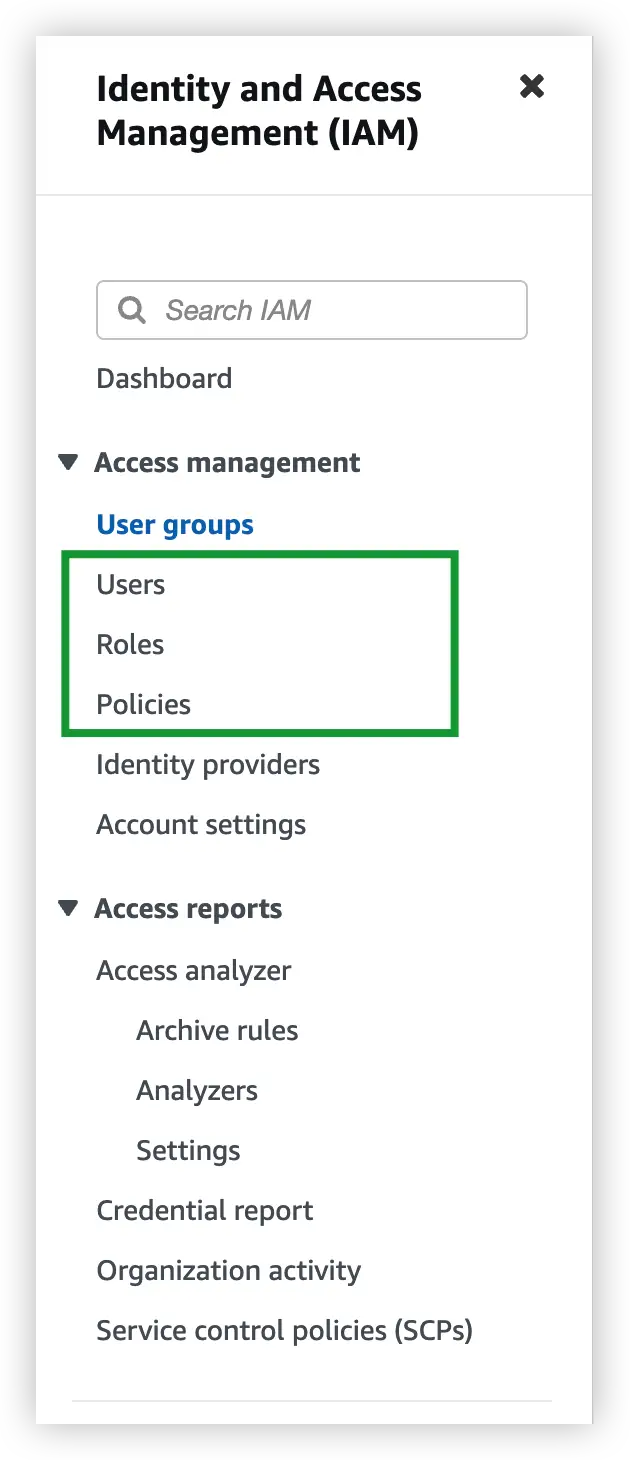Go to Service control policies (SCPs)
Screen dimensions: 630x1460
coord(284,1331)
